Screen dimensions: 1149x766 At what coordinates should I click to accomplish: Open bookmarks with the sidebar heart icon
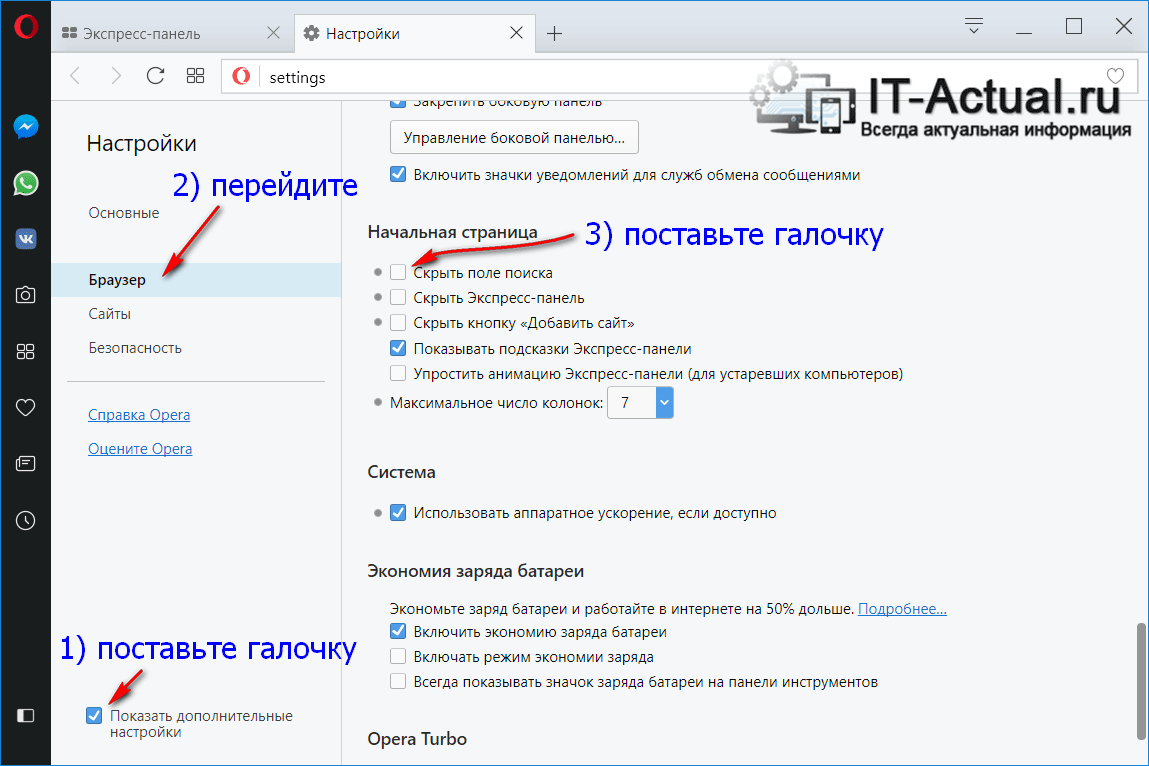pos(26,408)
